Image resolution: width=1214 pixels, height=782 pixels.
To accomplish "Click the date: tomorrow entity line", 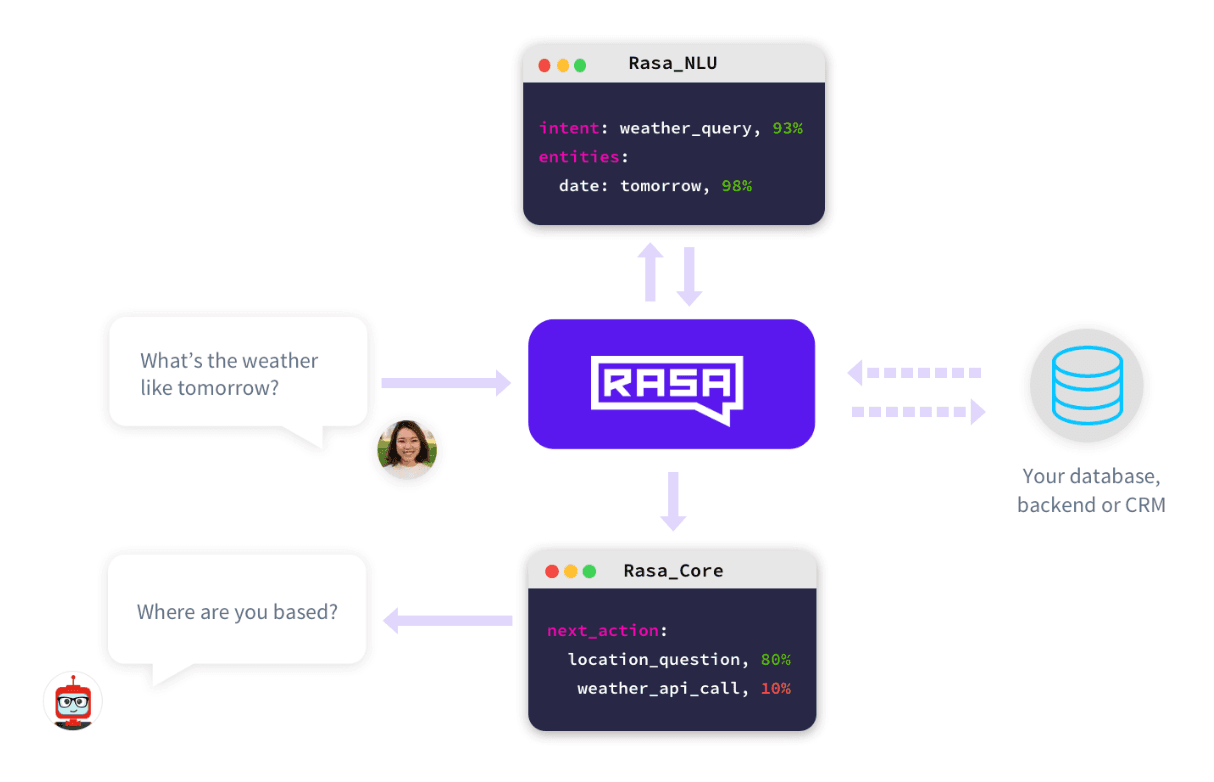I will point(655,186).
